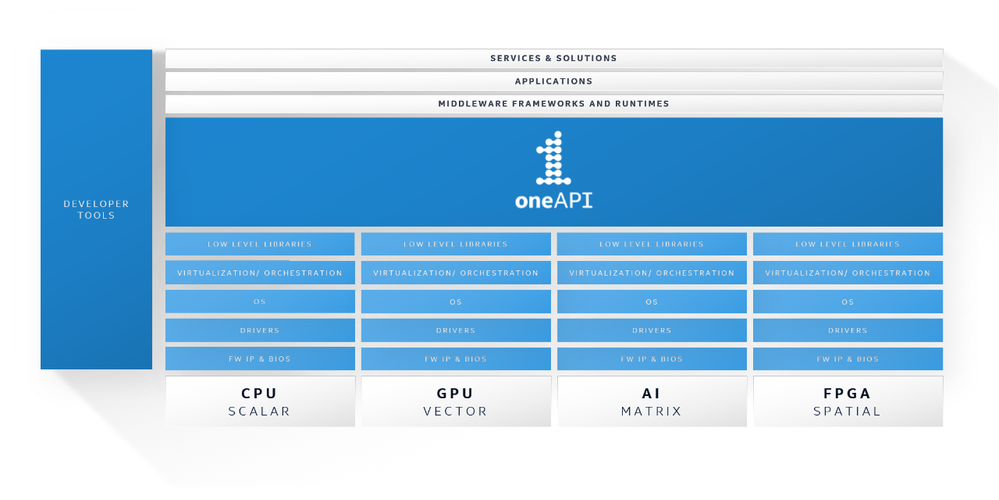Click the CPU Scalar hardware box
The height and width of the screenshot is (500, 999).
260,401
